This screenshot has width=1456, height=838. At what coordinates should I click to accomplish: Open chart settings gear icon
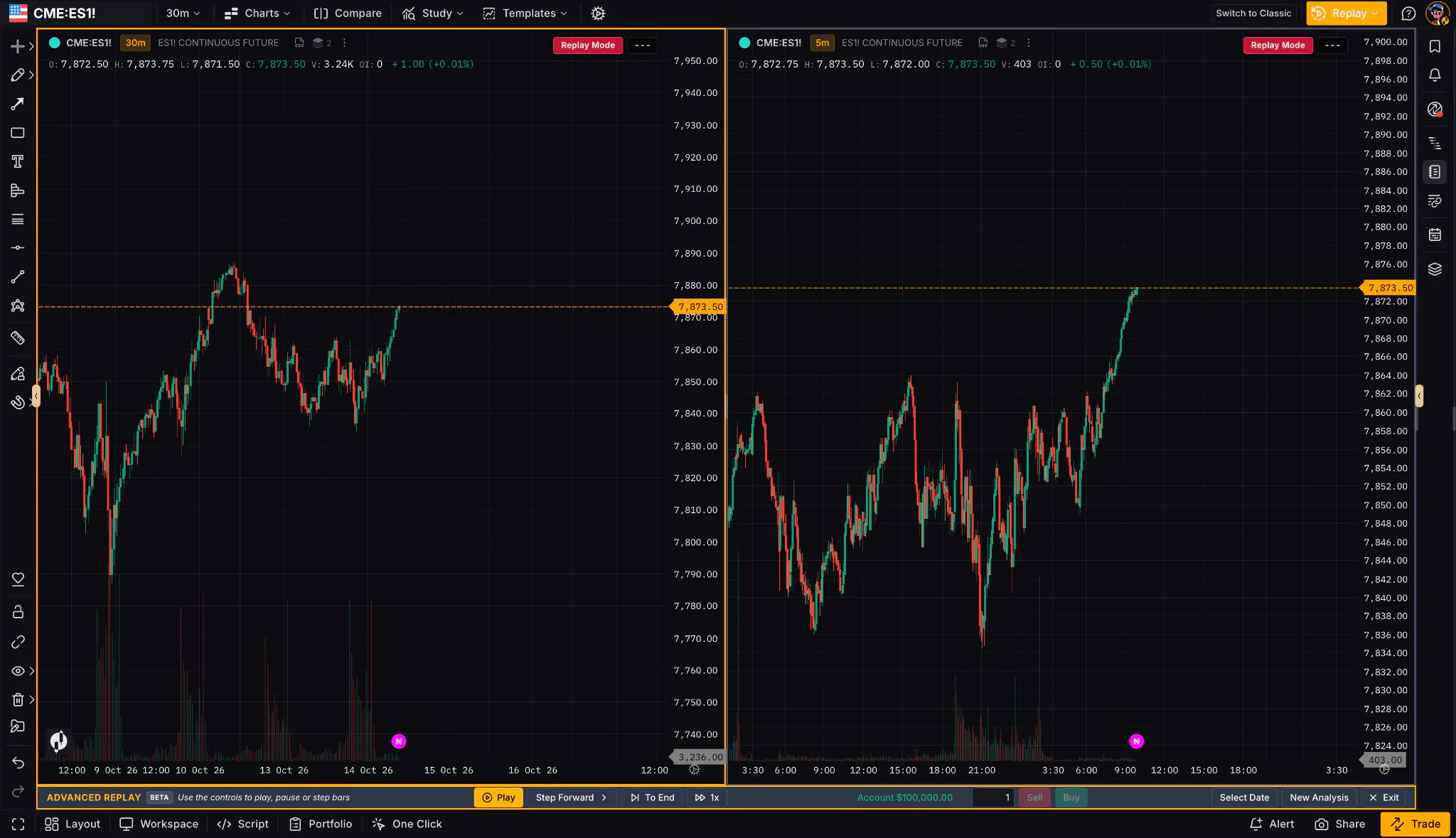click(x=598, y=14)
